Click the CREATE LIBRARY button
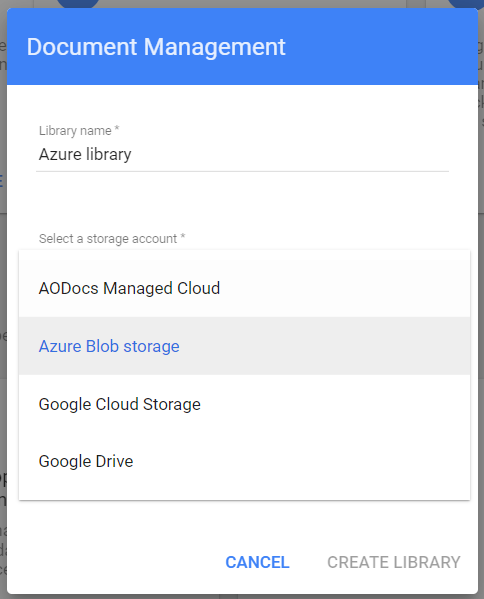This screenshot has width=484, height=599. point(394,562)
